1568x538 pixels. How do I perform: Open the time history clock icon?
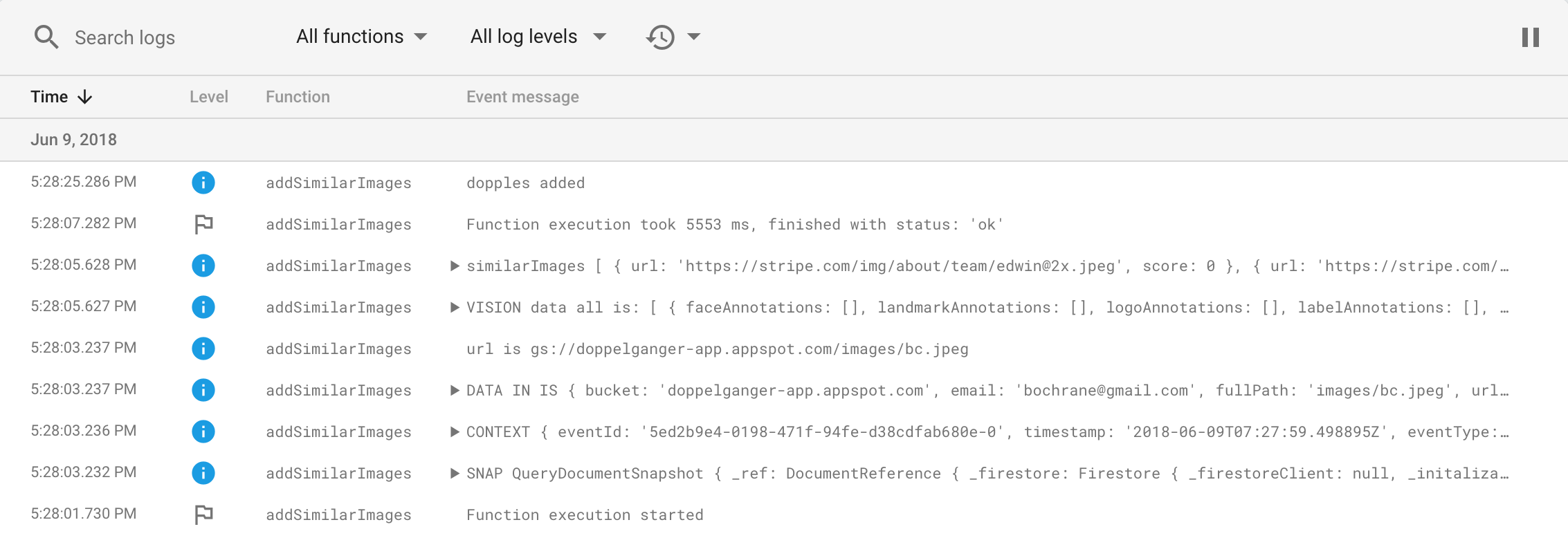[660, 37]
